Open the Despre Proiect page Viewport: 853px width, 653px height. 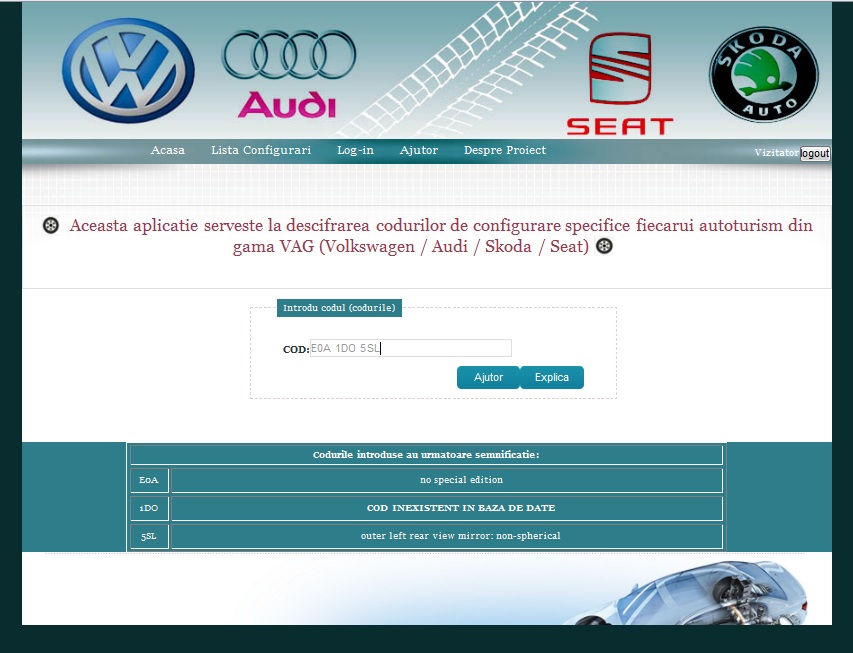tap(505, 150)
